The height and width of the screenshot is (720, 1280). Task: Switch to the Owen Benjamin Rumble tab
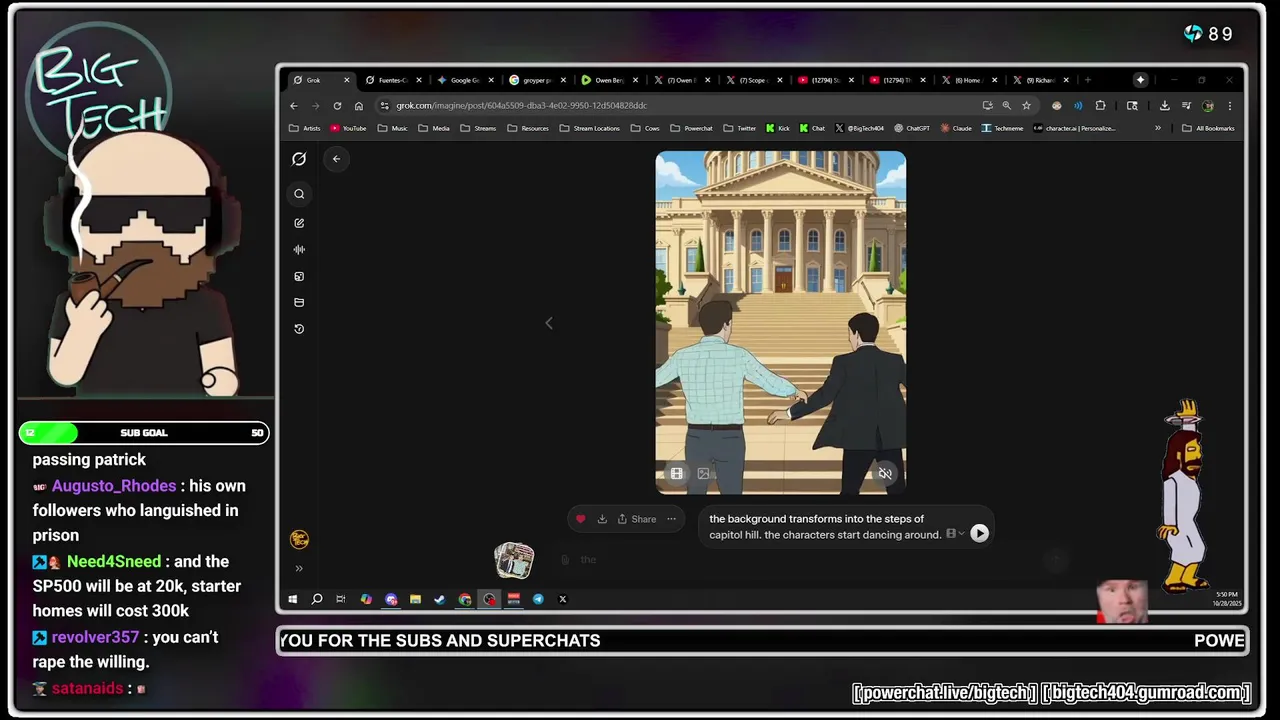pos(609,80)
